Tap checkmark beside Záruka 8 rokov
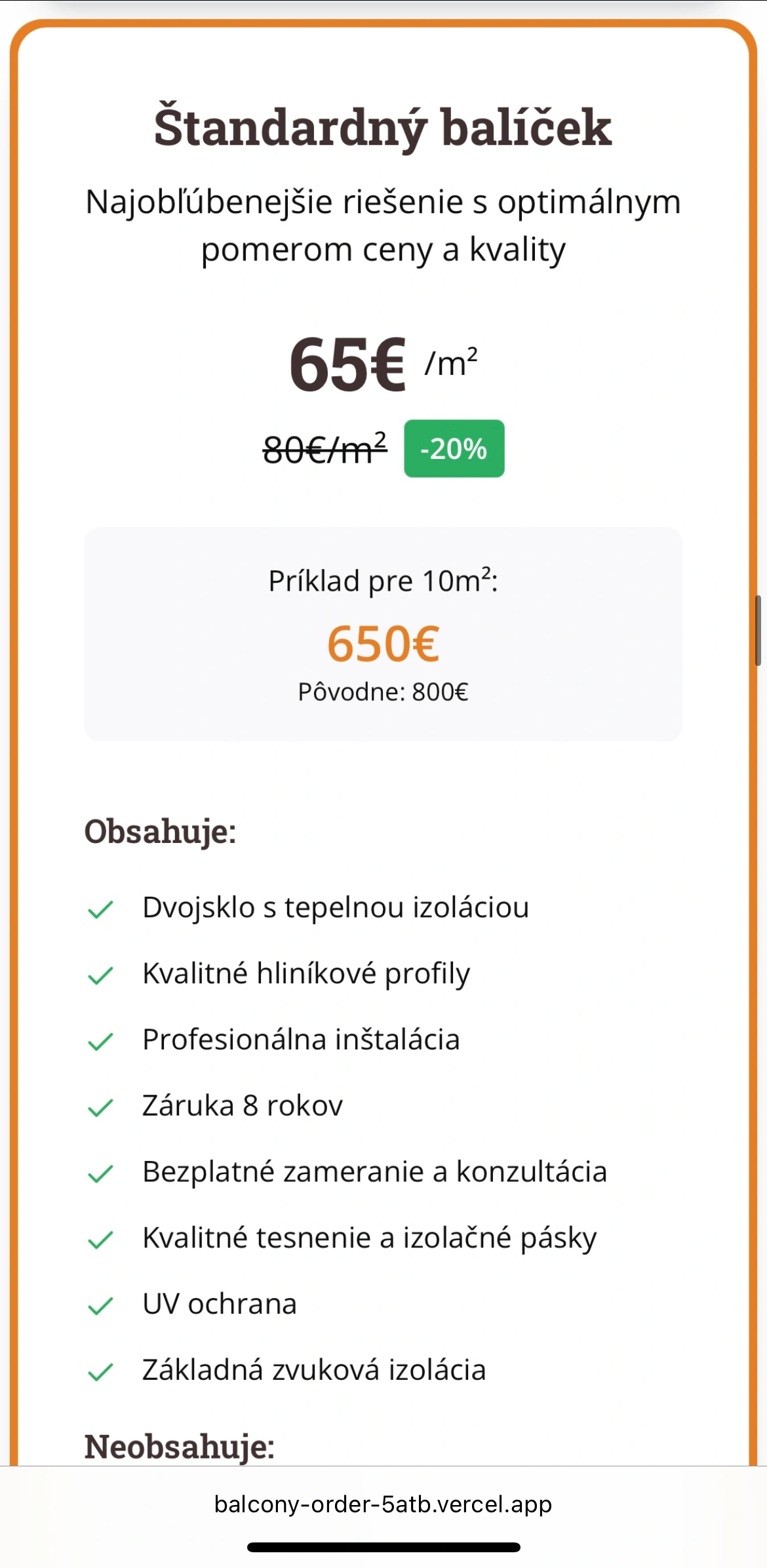This screenshot has height=1568, width=767. point(100,1107)
